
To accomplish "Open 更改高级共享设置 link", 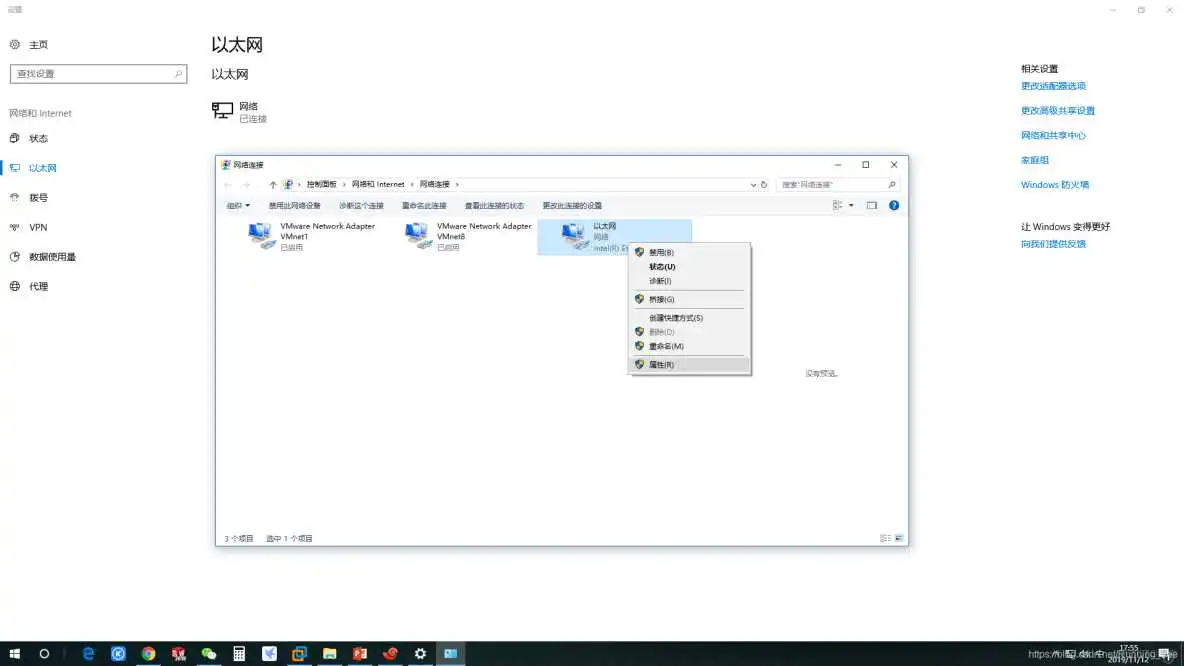I will coord(1060,110).
